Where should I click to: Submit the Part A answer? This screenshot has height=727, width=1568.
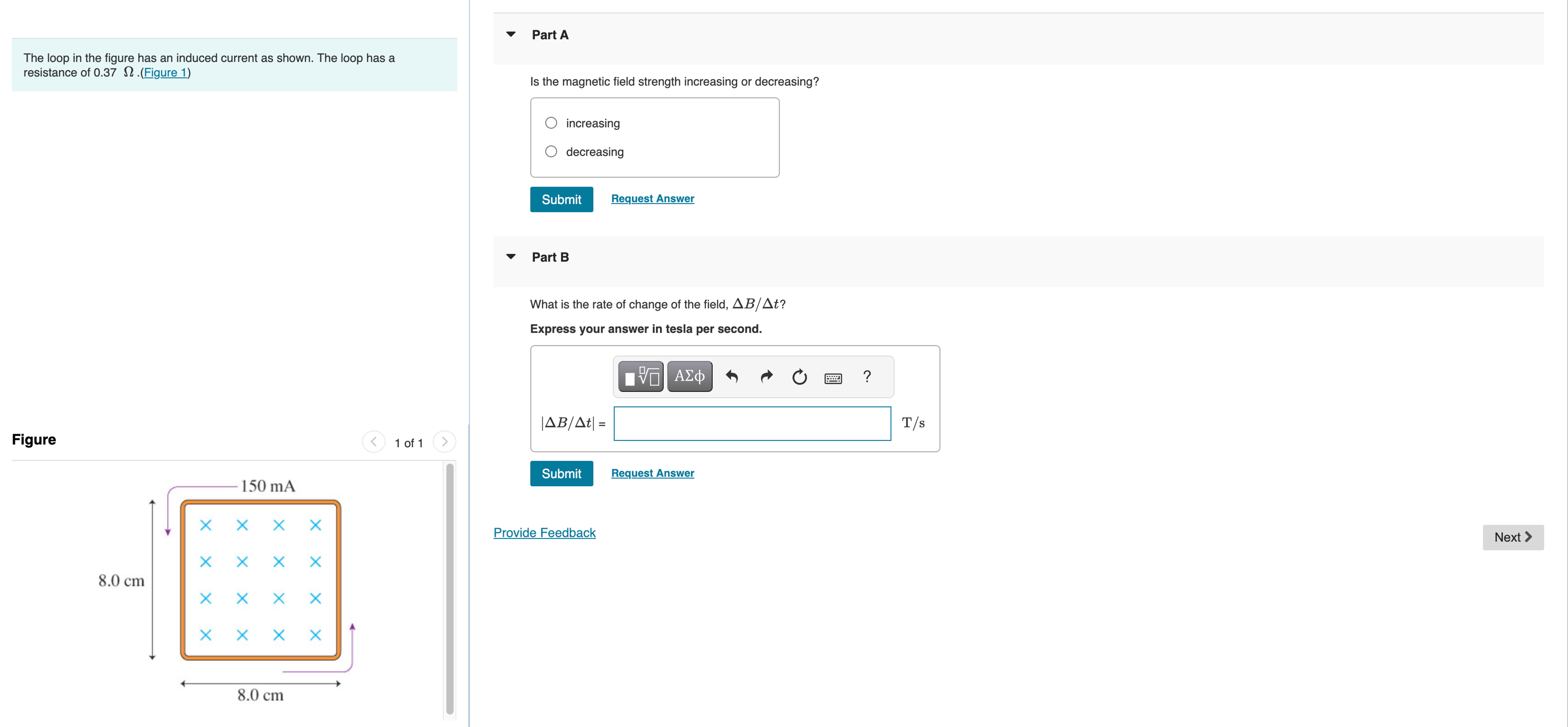561,200
